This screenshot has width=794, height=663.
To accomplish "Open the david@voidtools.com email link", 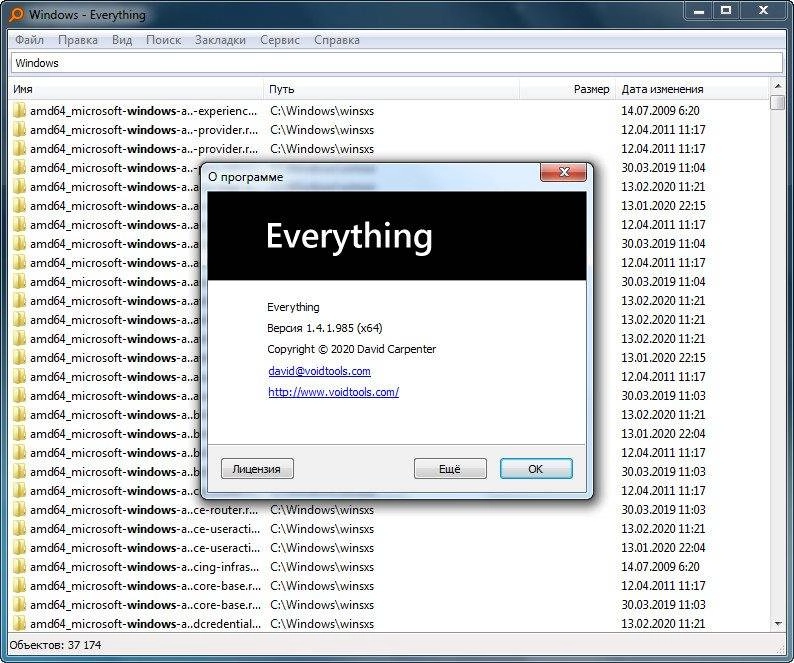I will (319, 371).
